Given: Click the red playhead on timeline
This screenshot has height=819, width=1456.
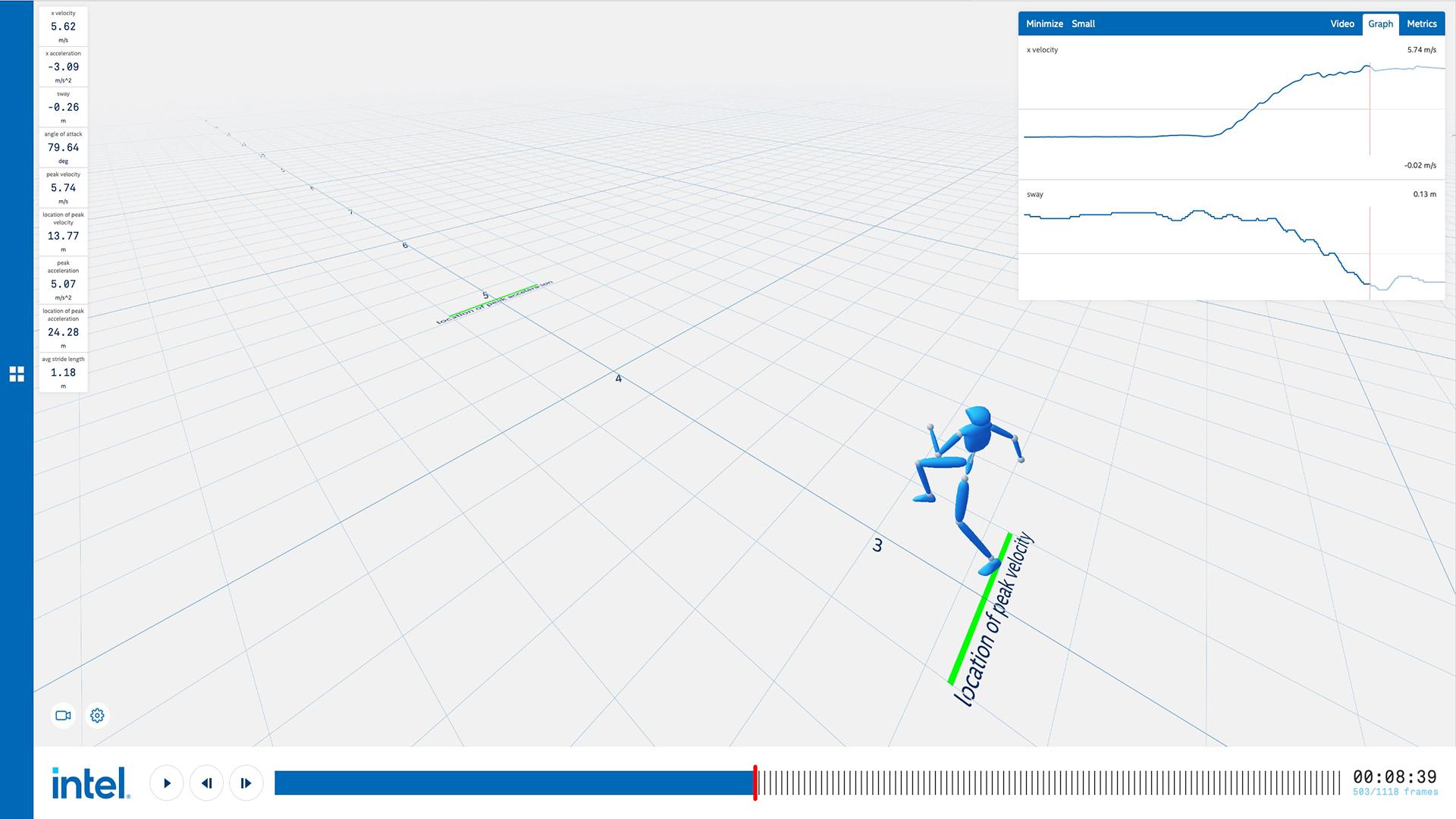Looking at the screenshot, I should click(755, 783).
